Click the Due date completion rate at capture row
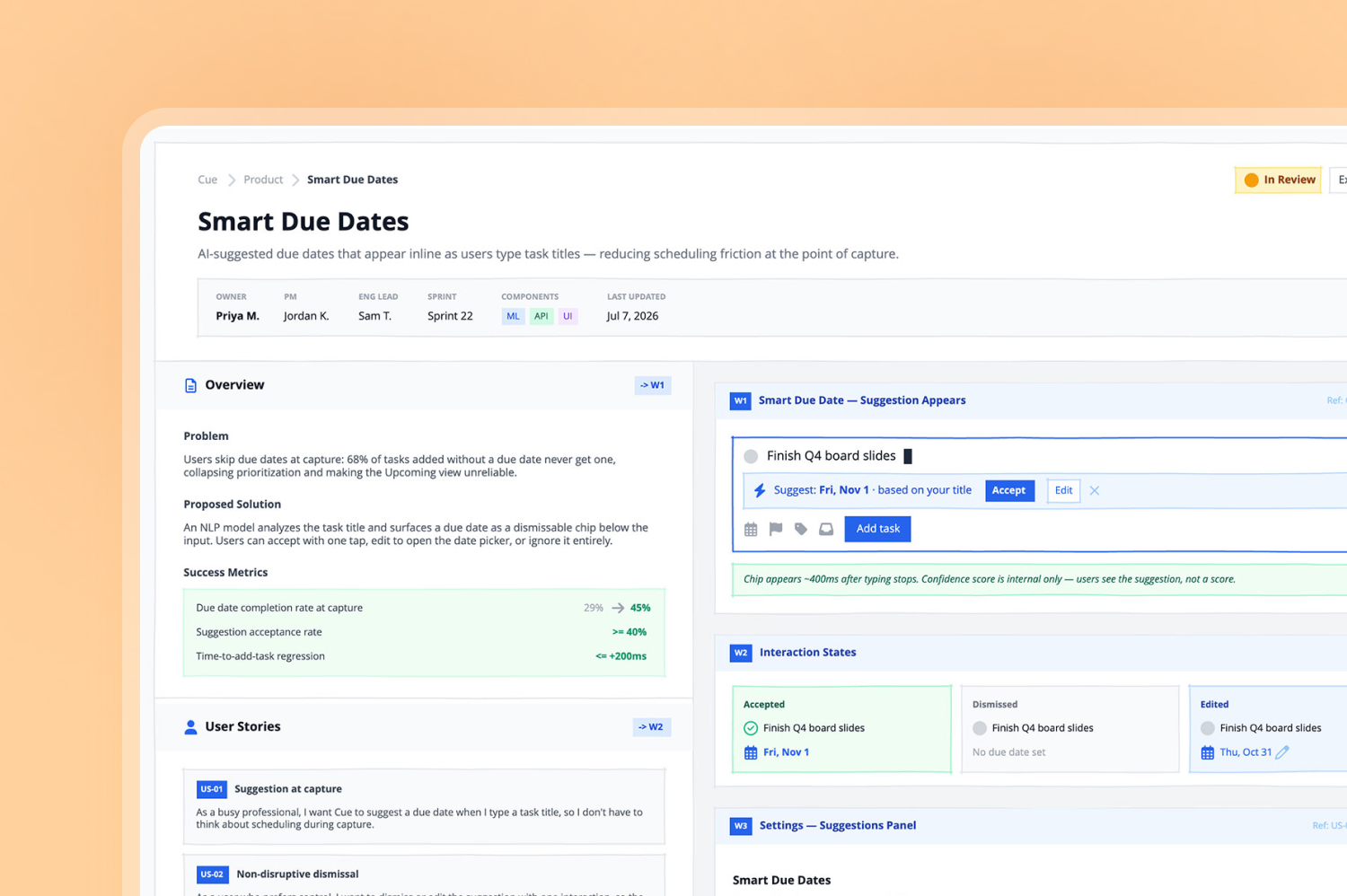 click(x=424, y=608)
